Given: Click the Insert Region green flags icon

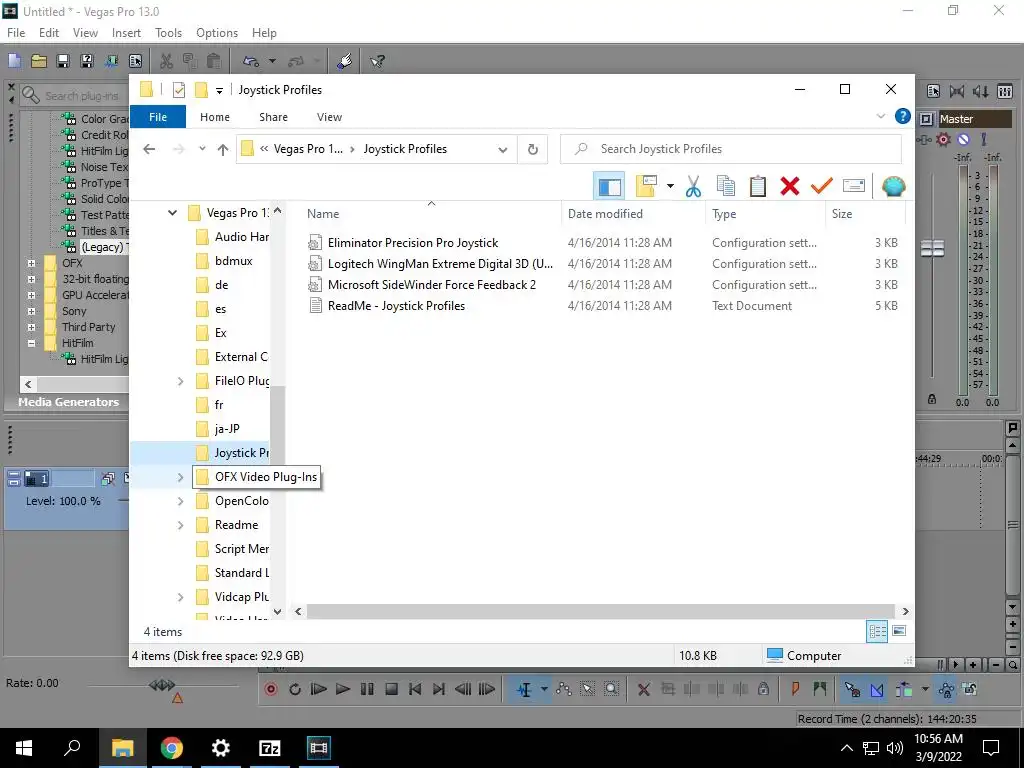Looking at the screenshot, I should point(820,689).
